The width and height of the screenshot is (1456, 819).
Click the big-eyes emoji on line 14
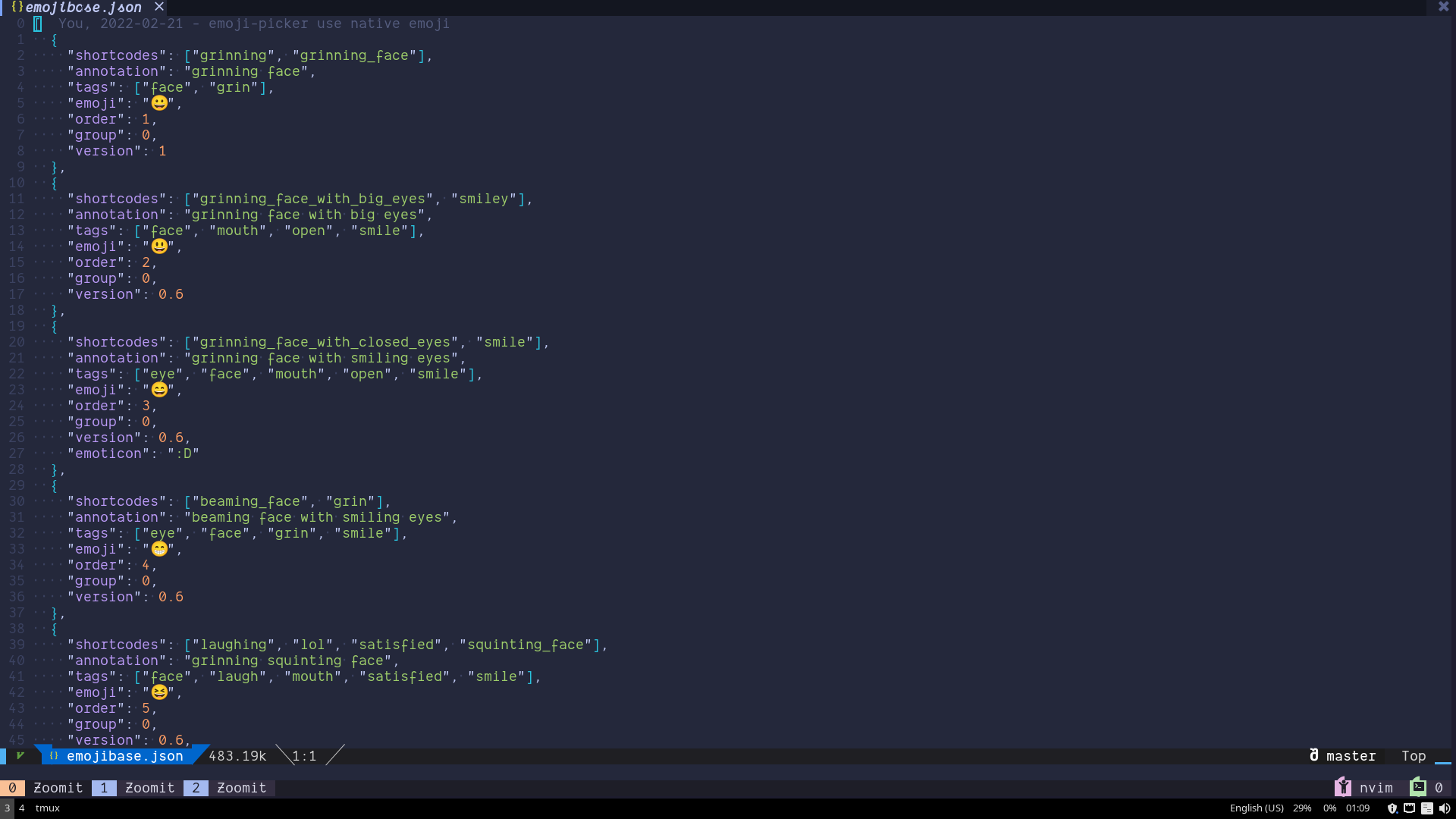[159, 246]
